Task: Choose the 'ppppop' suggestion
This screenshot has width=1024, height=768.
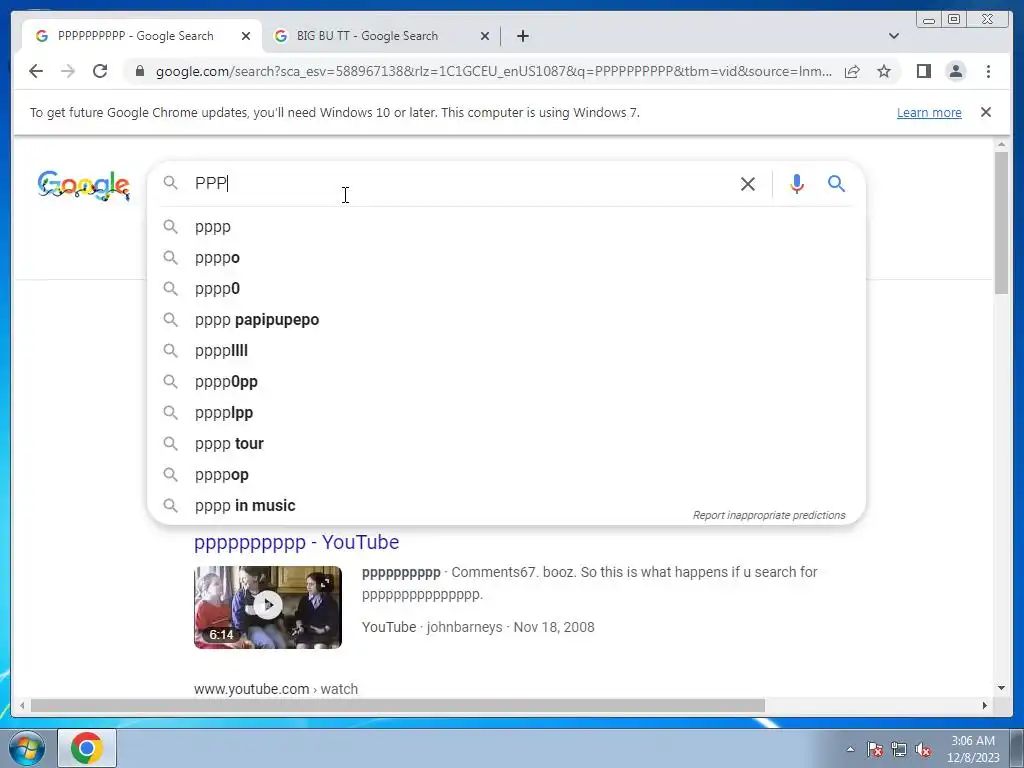Action: [x=506, y=475]
